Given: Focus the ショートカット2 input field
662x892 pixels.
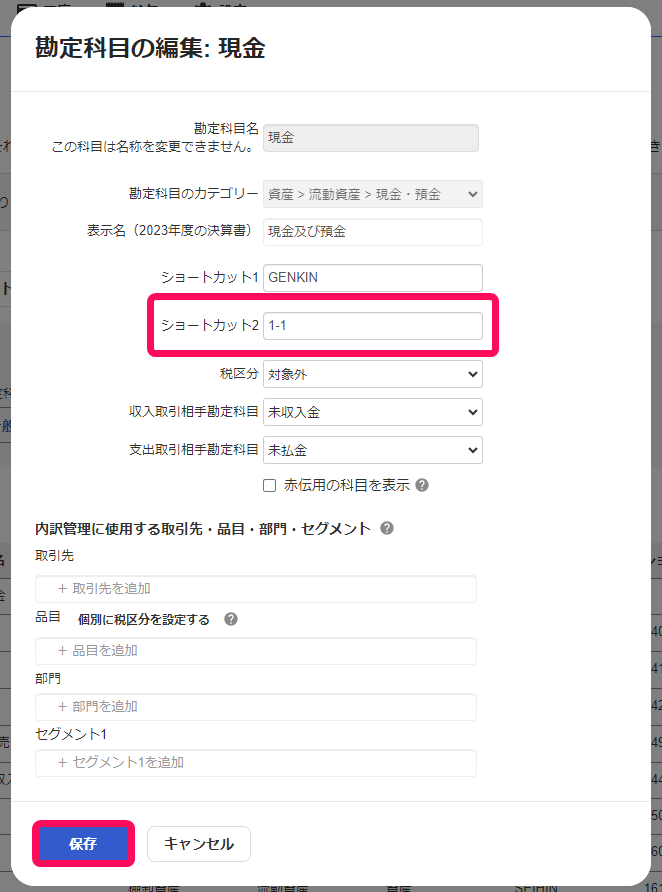Looking at the screenshot, I should tap(373, 326).
